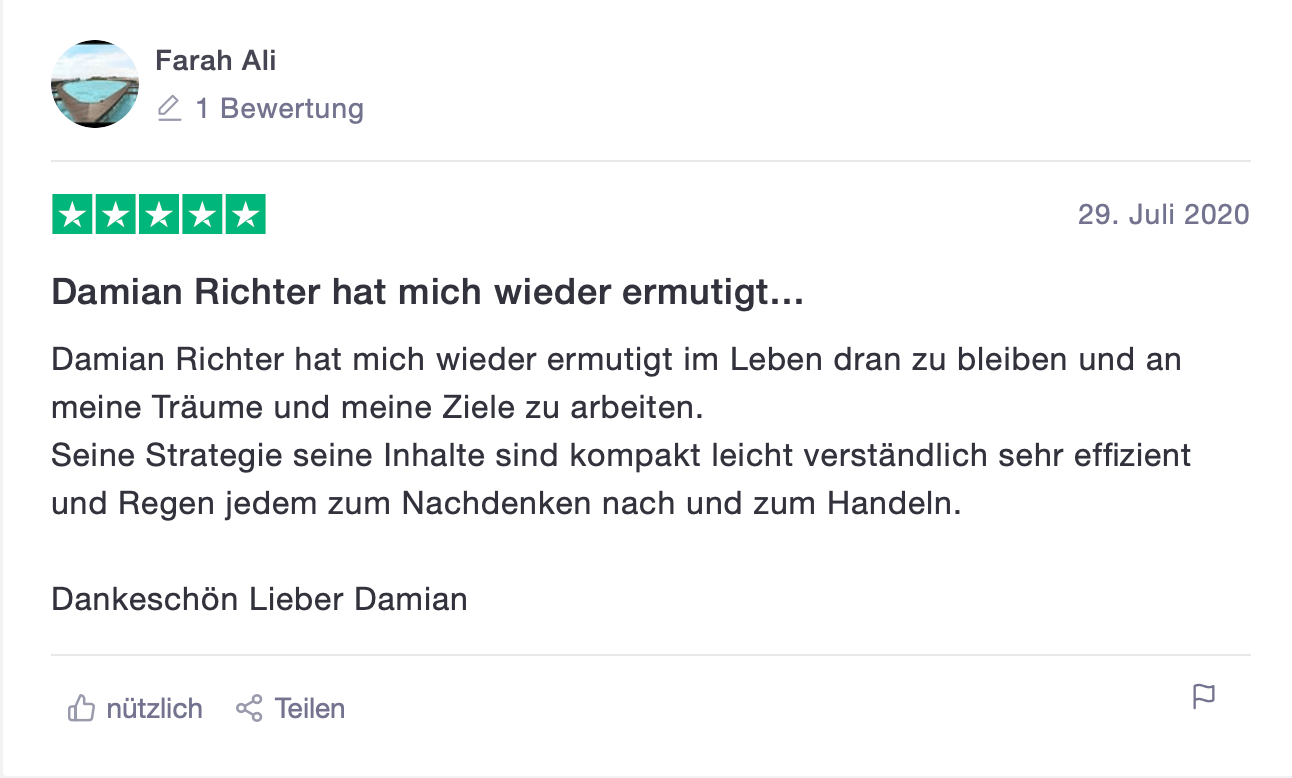The height and width of the screenshot is (778, 1292).
Task: Click the 1 Bewertung review count
Action: pos(279,108)
